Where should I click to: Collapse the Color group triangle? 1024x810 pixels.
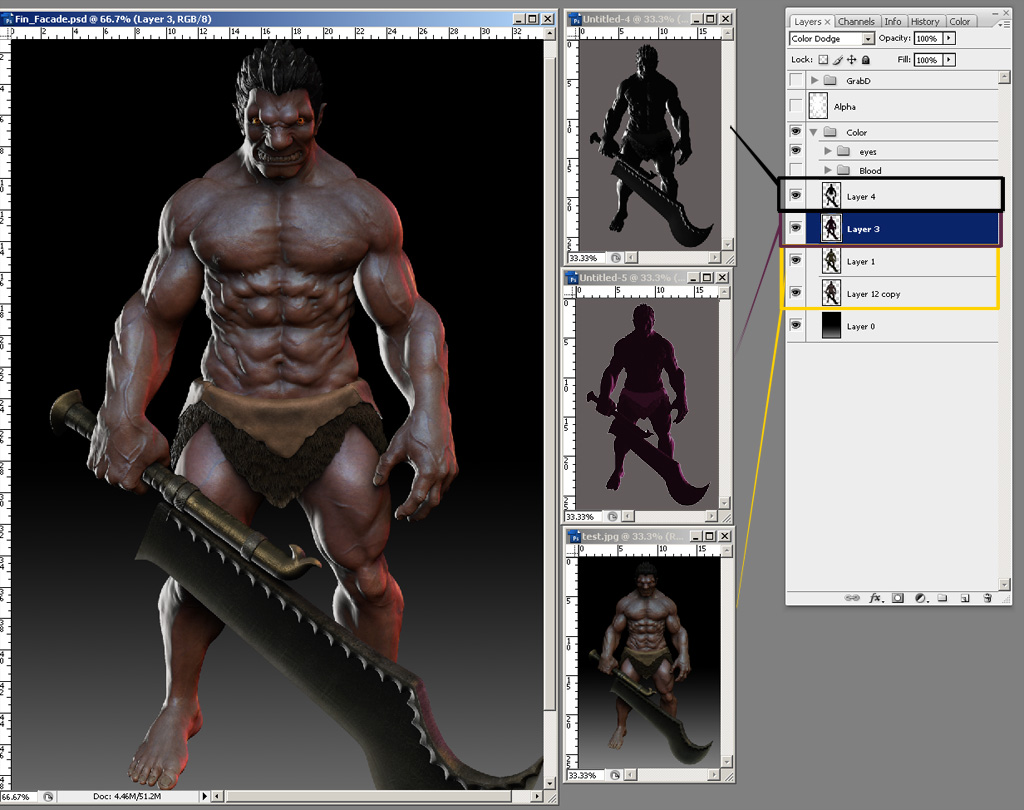[x=814, y=132]
